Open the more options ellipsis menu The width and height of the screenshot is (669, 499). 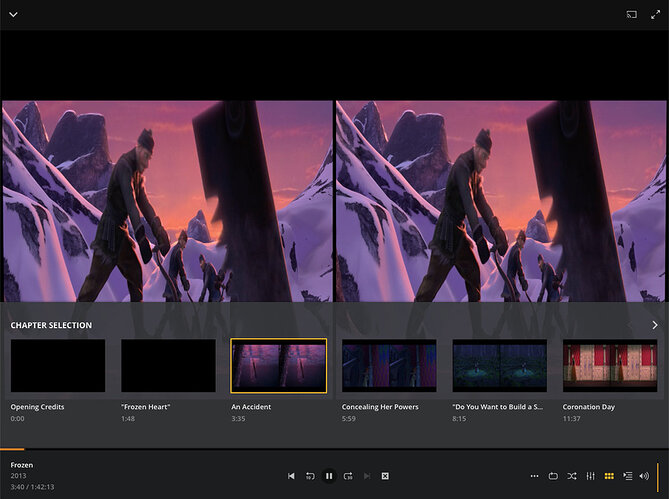click(534, 476)
